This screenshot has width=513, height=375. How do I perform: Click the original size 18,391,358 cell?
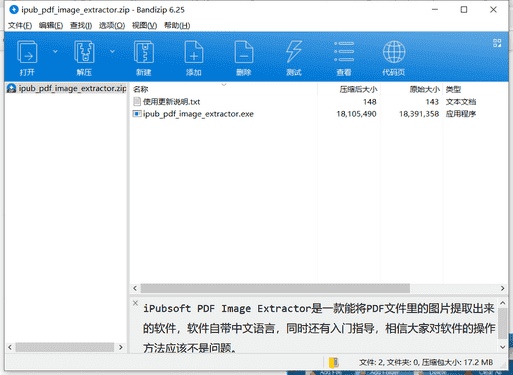click(x=419, y=114)
